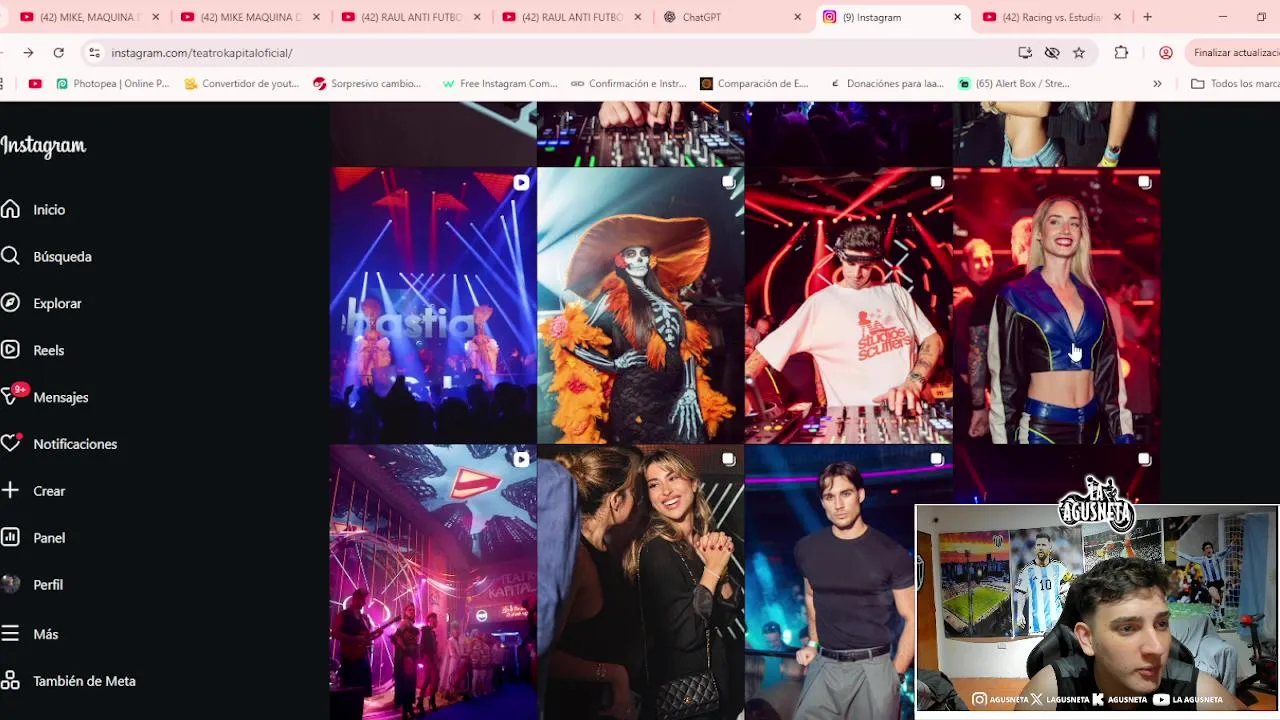The height and width of the screenshot is (720, 1280).
Task: Open stage lights reel post thumbnail
Action: click(432, 305)
